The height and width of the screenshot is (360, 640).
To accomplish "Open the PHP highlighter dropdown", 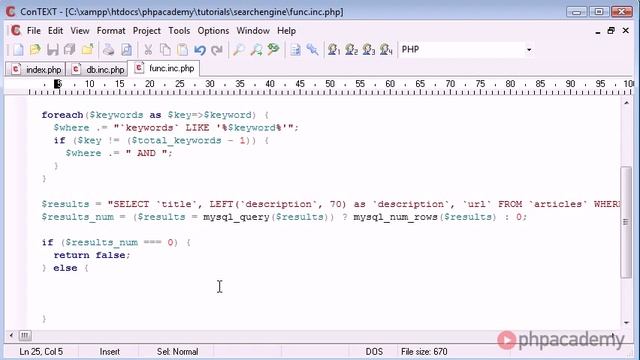I will click(529, 50).
